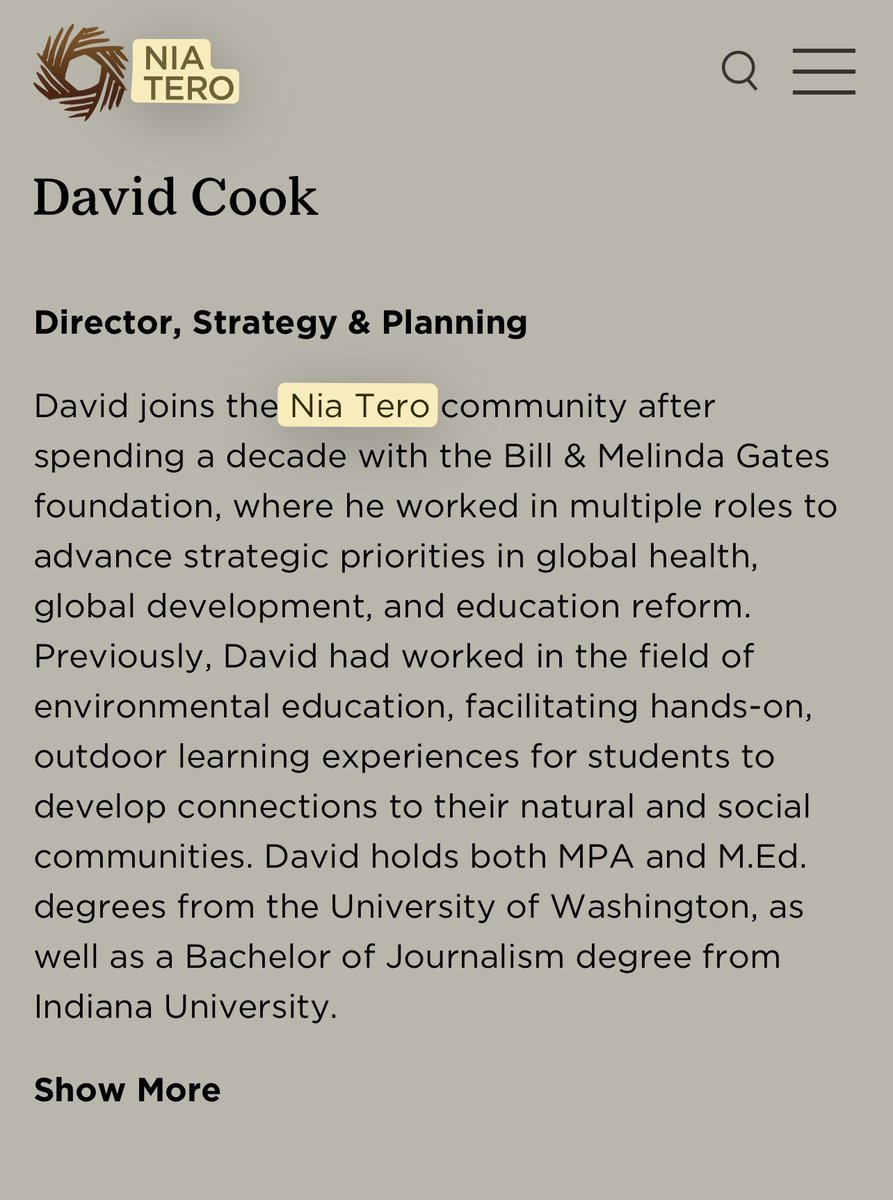Click the Director, Strategy & Planning title

[280, 323]
